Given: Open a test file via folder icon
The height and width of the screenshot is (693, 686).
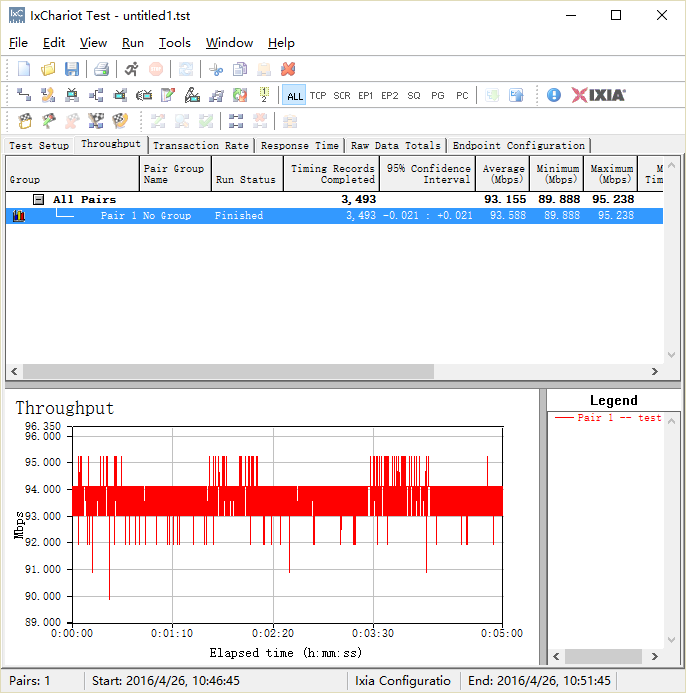Looking at the screenshot, I should [48, 69].
